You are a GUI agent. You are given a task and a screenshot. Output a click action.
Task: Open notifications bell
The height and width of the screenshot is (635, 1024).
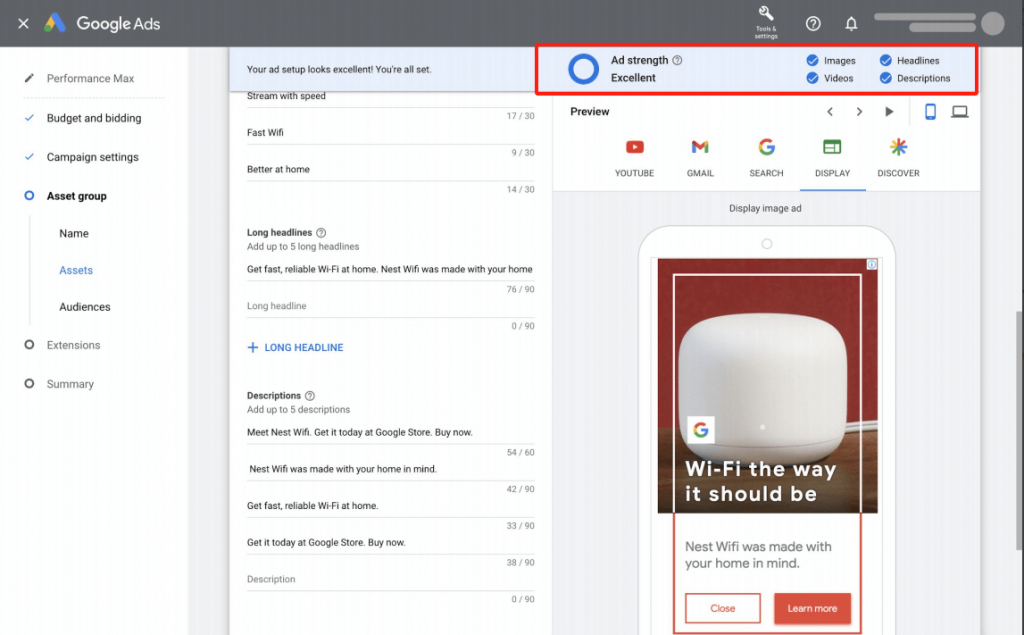[x=851, y=24]
